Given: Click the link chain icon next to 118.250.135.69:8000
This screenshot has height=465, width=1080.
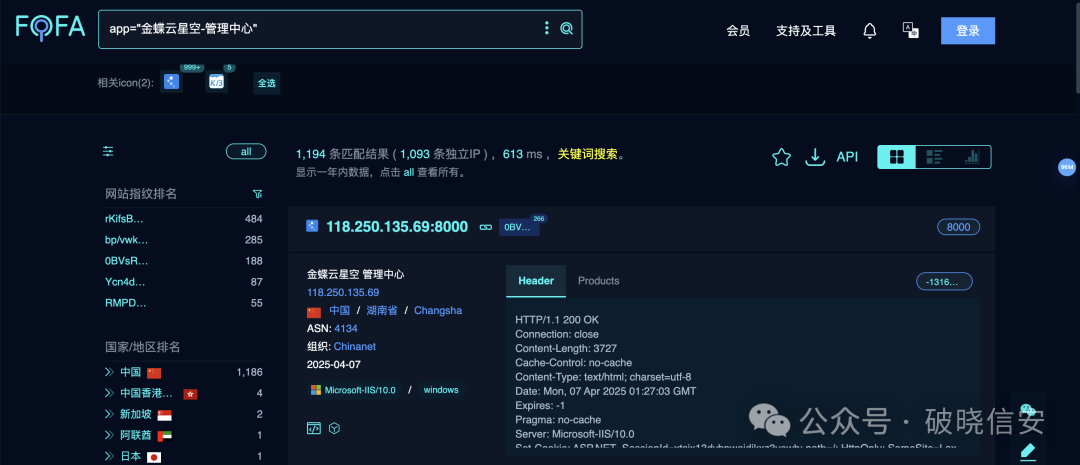Looking at the screenshot, I should pyautogui.click(x=486, y=227).
